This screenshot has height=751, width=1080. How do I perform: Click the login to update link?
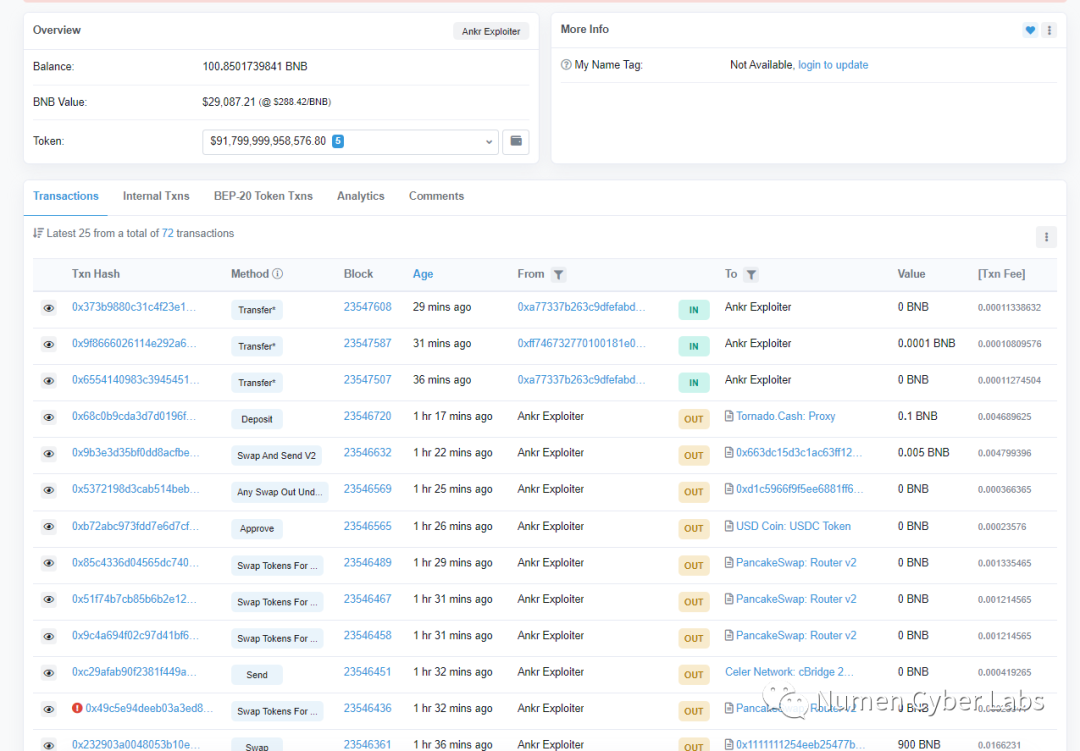point(833,65)
